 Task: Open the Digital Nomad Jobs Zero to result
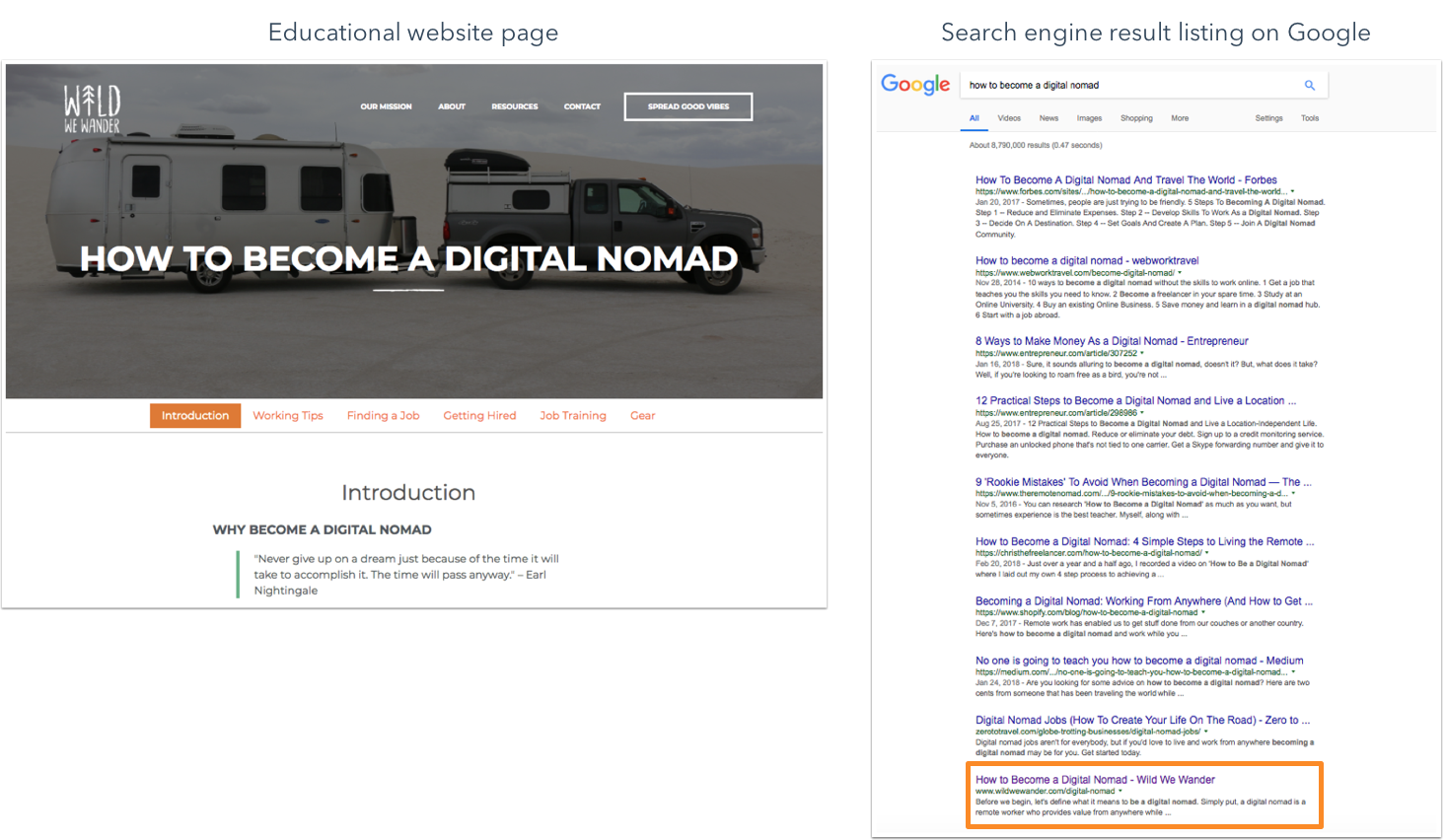coord(1143,721)
